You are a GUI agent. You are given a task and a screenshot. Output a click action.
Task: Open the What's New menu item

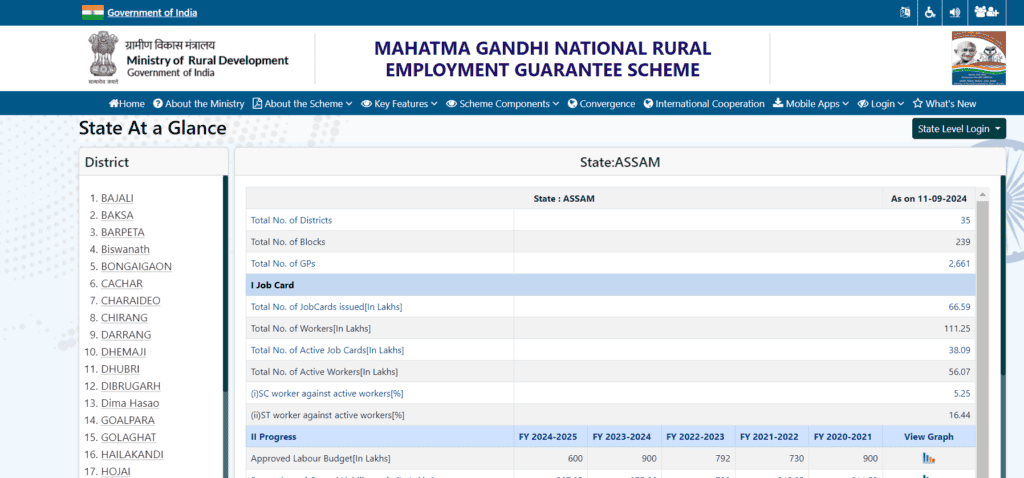click(944, 104)
